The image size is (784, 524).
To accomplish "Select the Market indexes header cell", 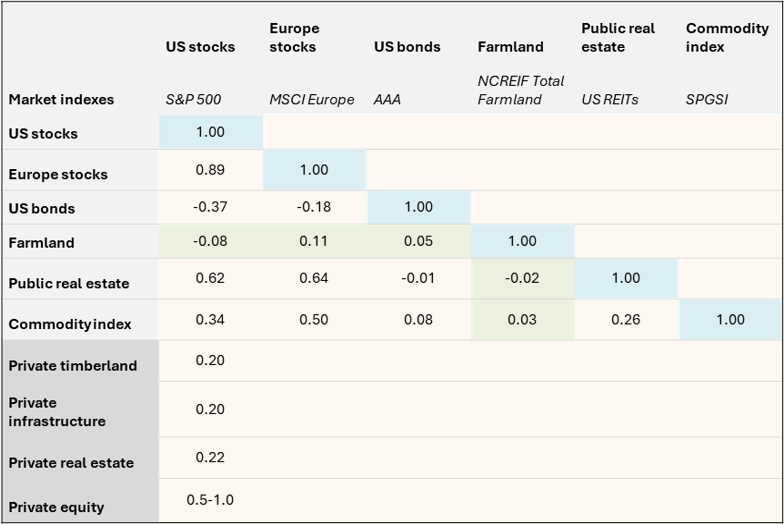I will point(61,99).
